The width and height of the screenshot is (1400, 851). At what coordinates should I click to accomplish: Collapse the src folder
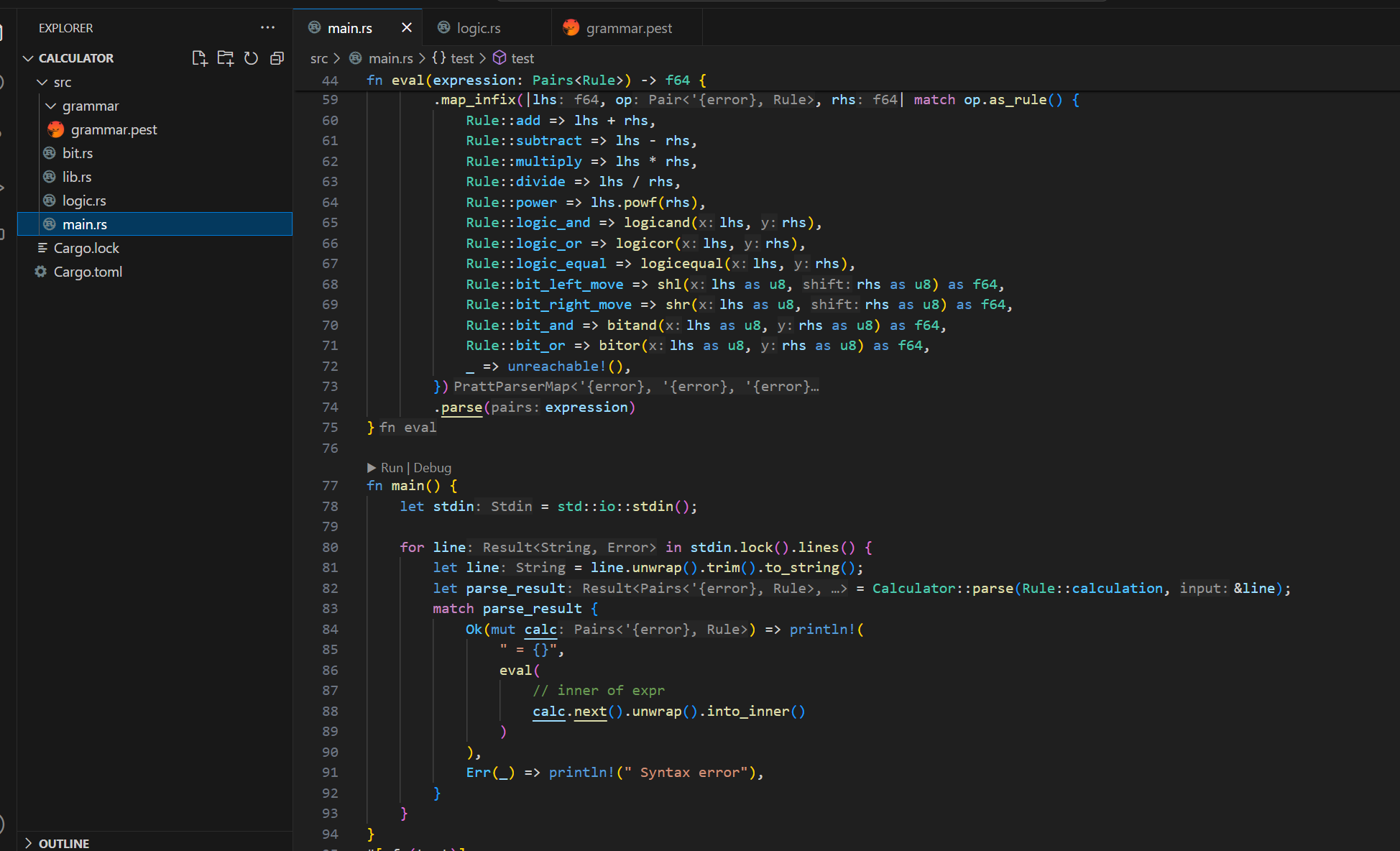42,83
